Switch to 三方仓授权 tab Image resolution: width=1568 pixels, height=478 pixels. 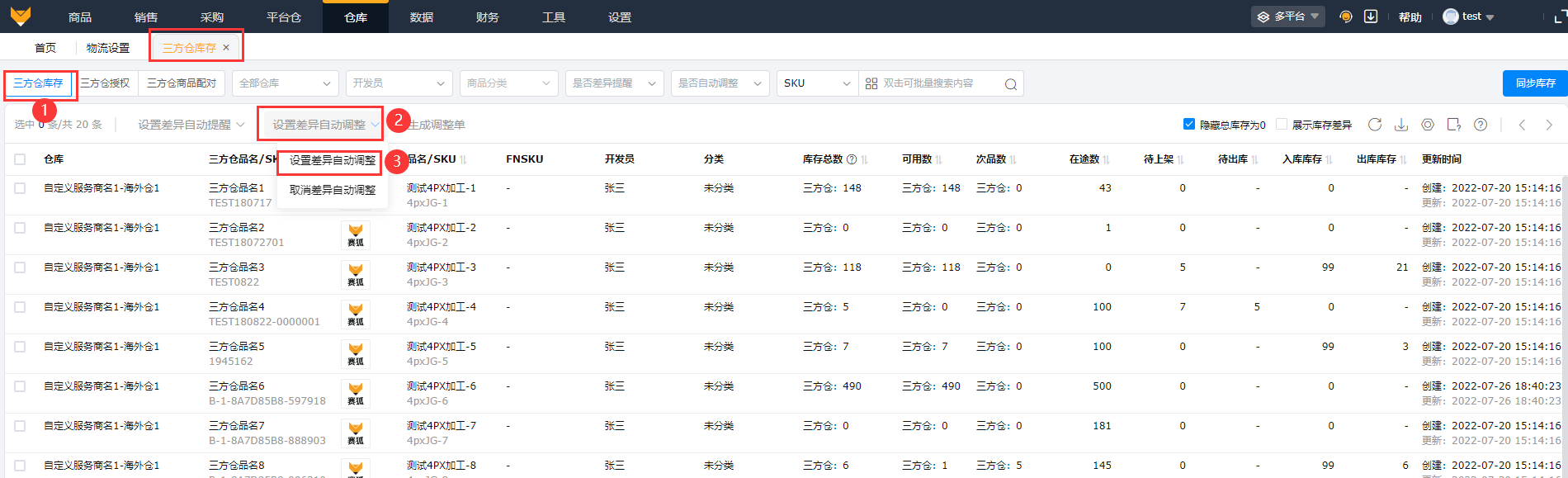click(x=105, y=83)
